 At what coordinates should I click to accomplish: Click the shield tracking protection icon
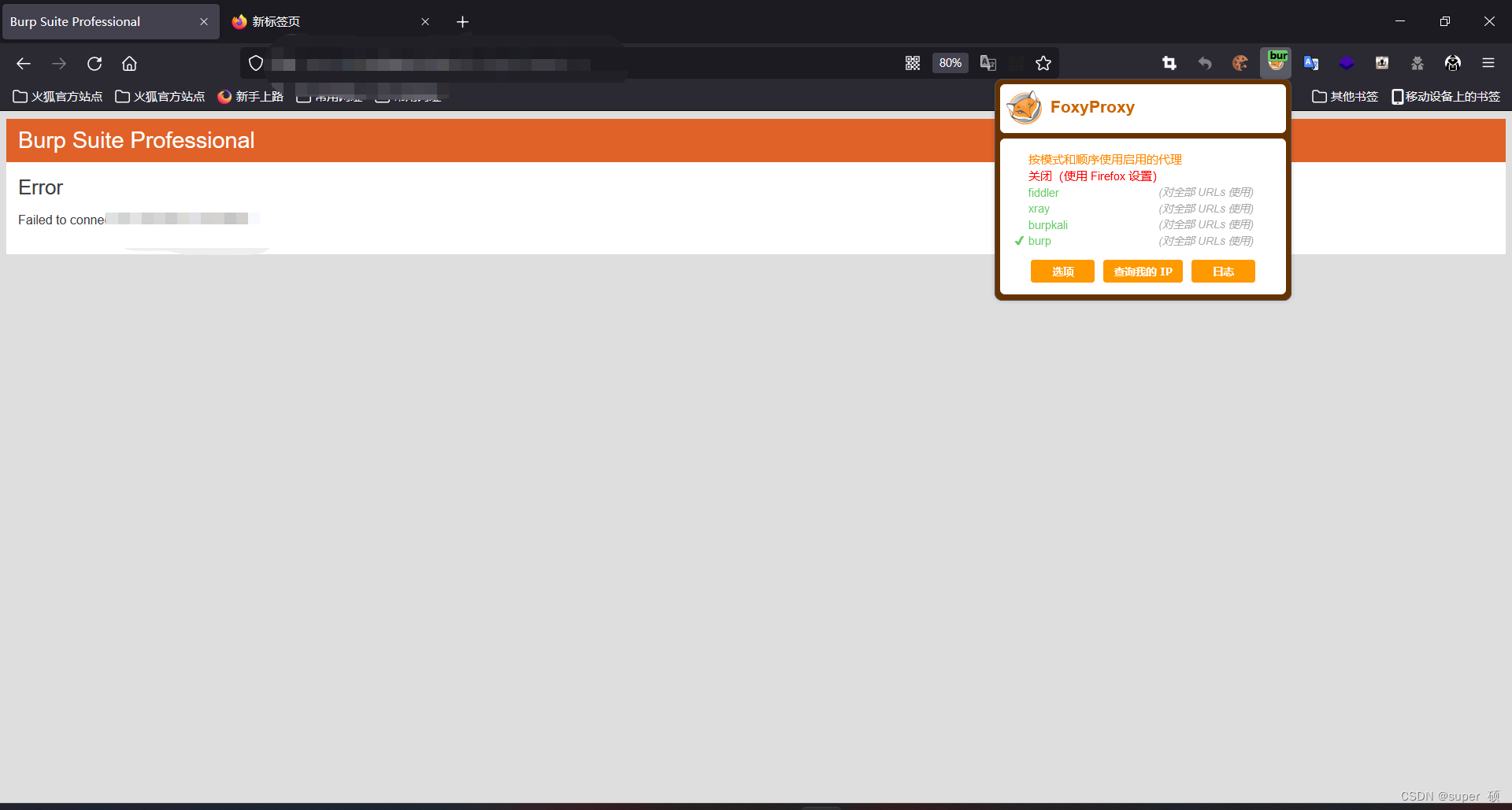[x=256, y=64]
